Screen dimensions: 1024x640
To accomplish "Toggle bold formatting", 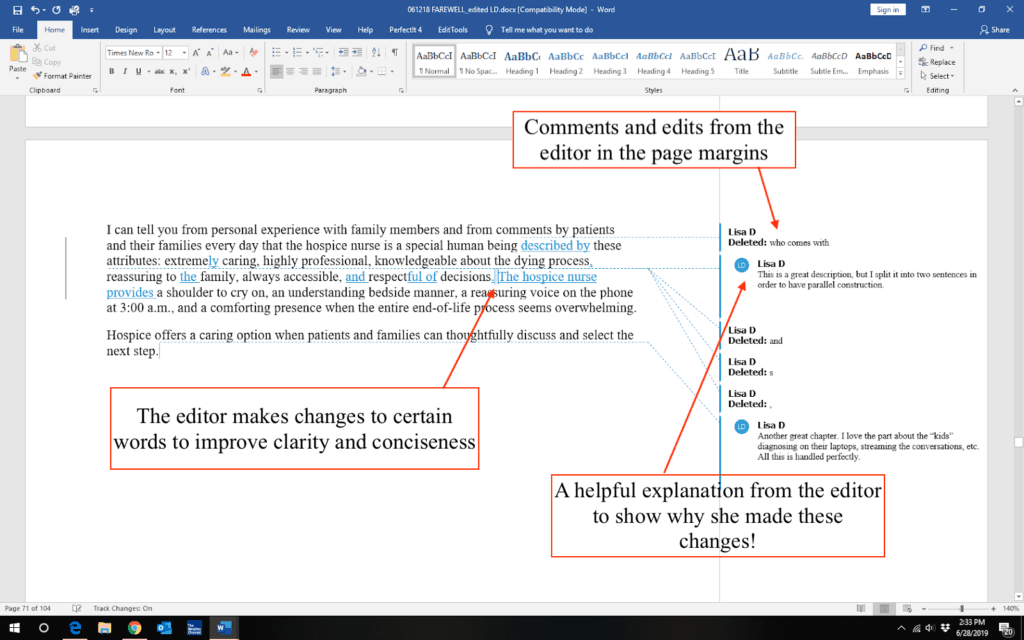I will 112,71.
